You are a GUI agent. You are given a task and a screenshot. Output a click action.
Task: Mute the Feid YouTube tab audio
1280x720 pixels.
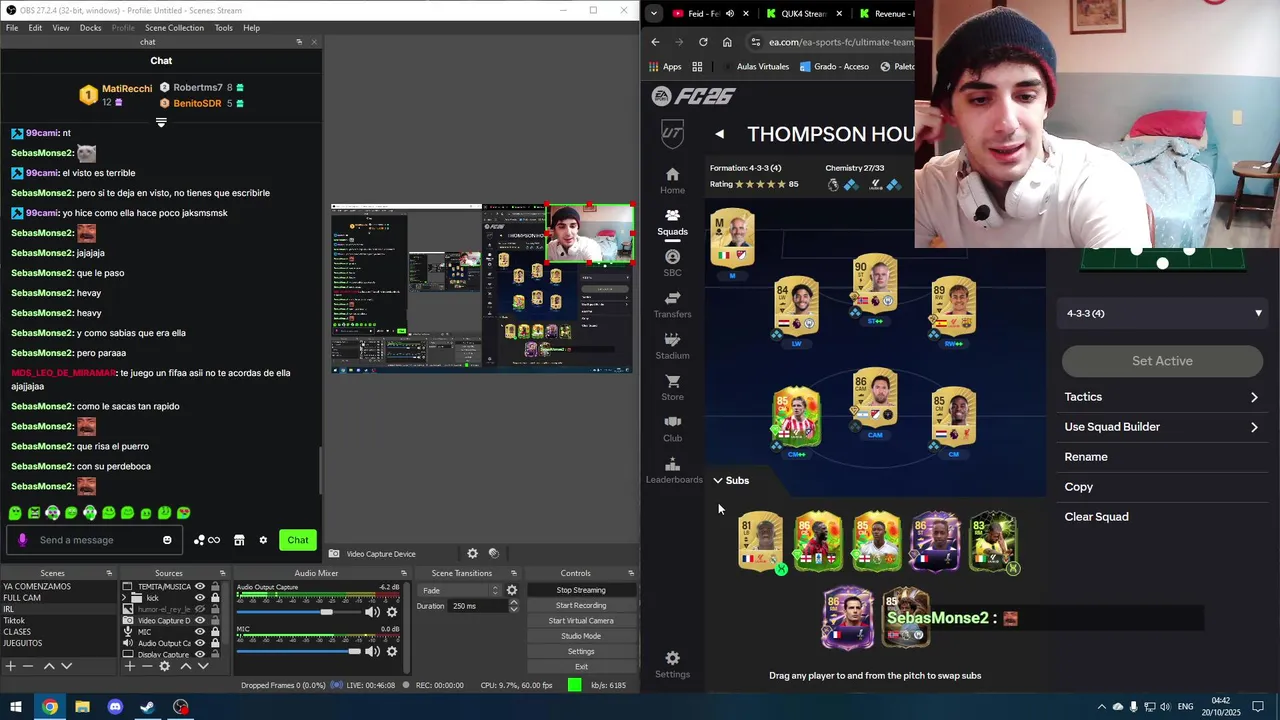click(x=729, y=14)
